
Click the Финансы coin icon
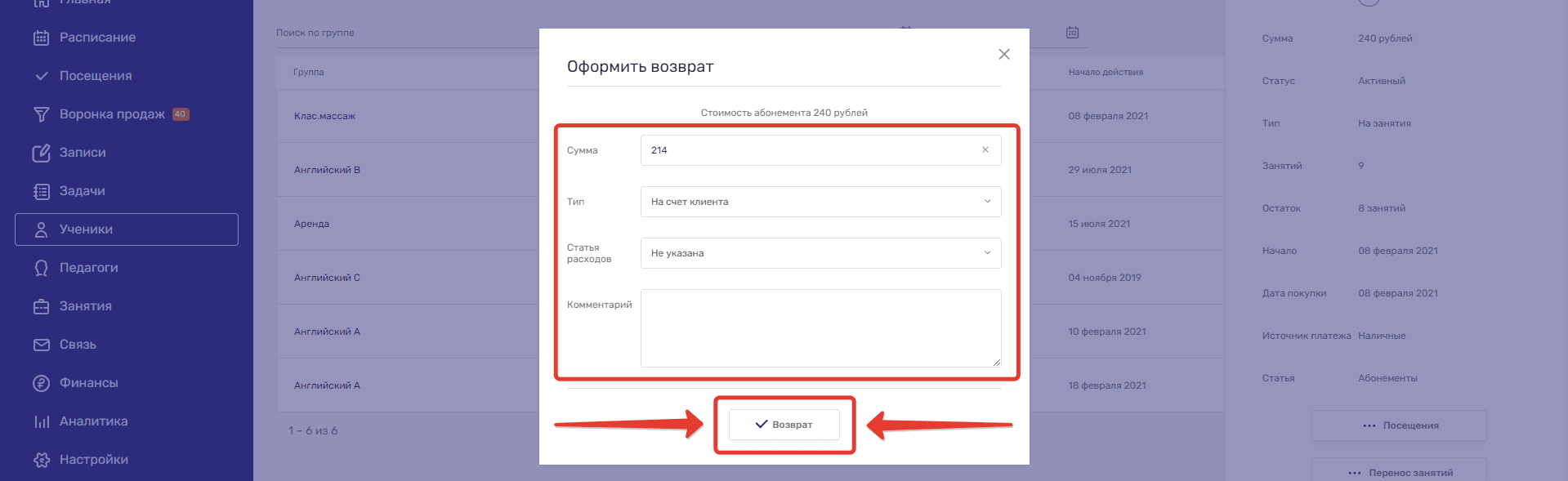point(41,383)
